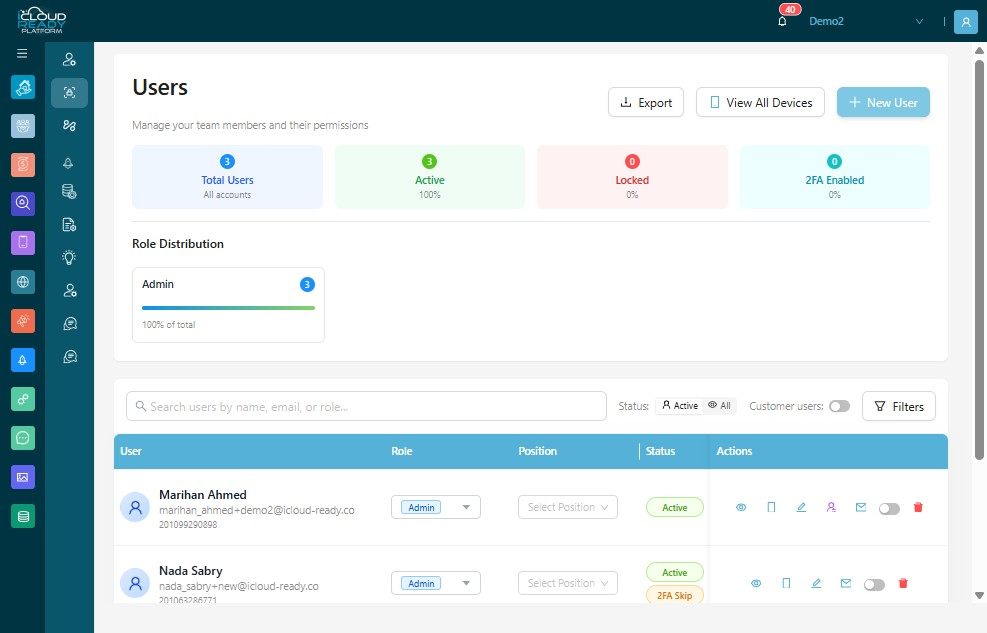Open Marihan Ahmed's devices icon
987x633 pixels.
[x=771, y=507]
